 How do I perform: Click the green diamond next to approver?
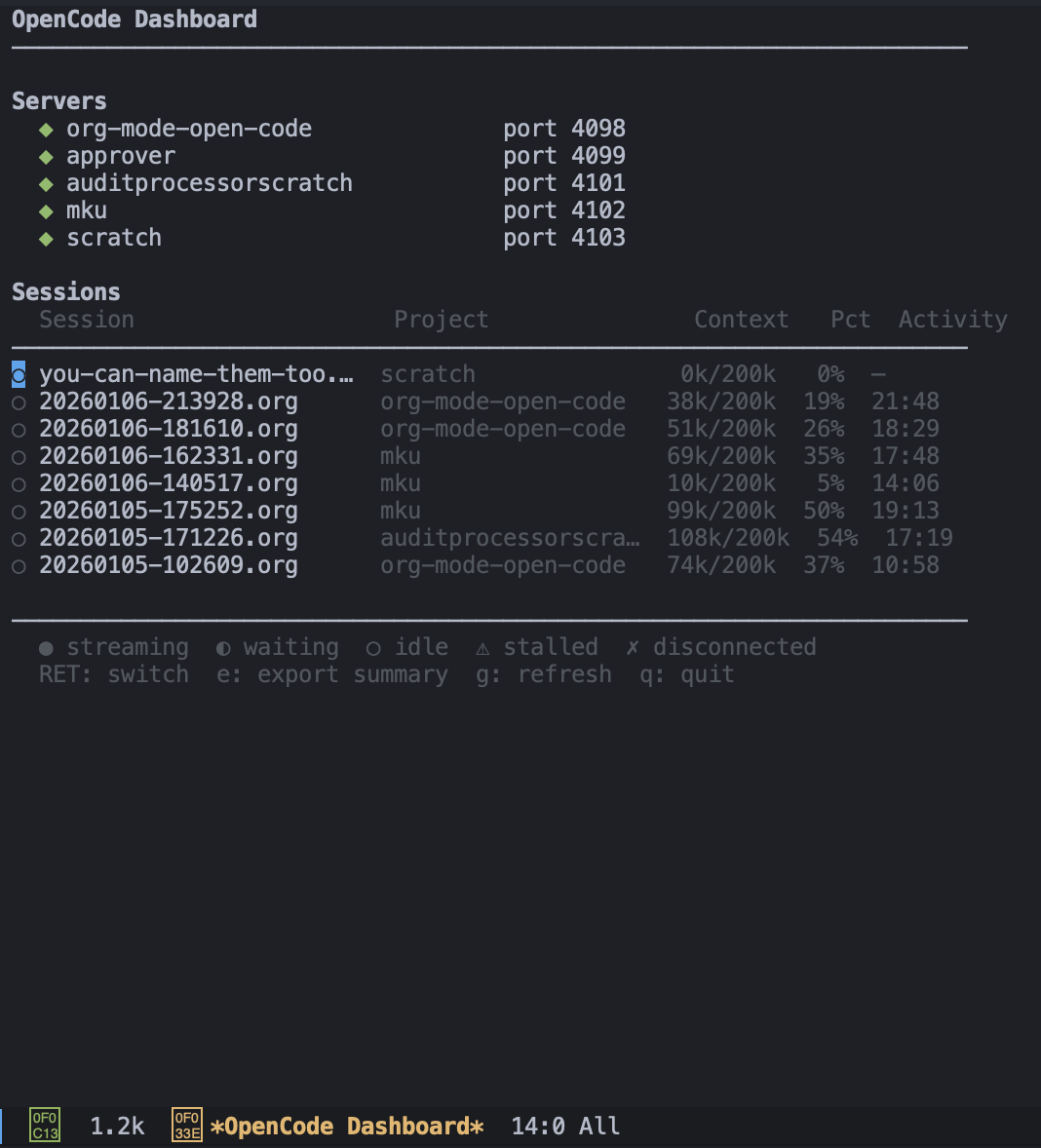click(x=46, y=157)
